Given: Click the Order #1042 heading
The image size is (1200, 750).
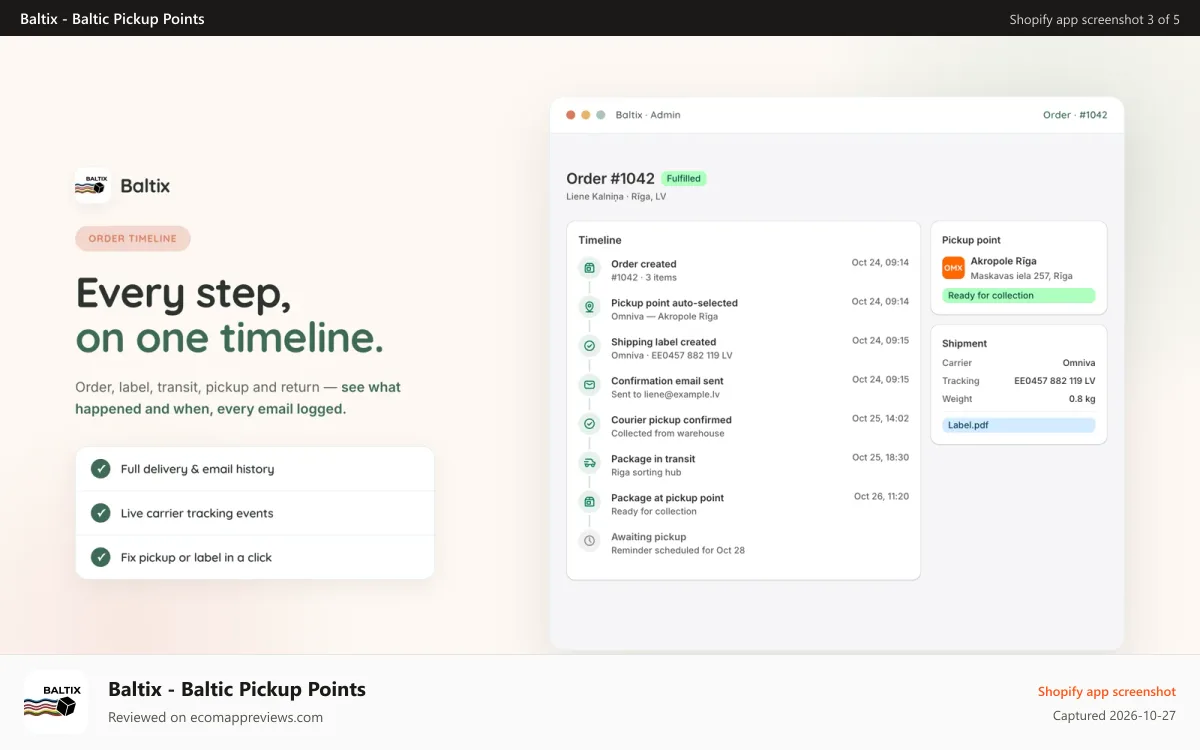Looking at the screenshot, I should click(x=610, y=179).
